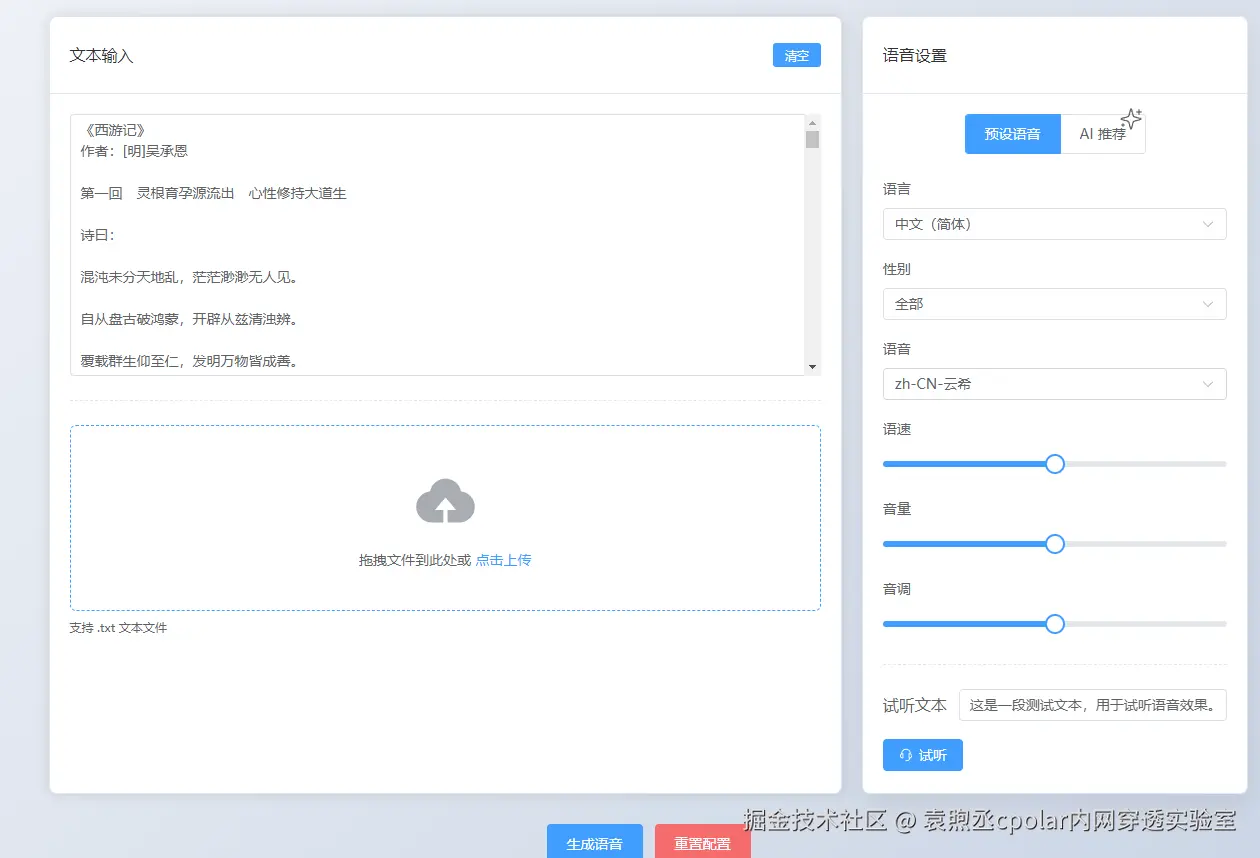Switch to the 预设语音 tab
This screenshot has width=1260, height=858.
click(x=1012, y=134)
